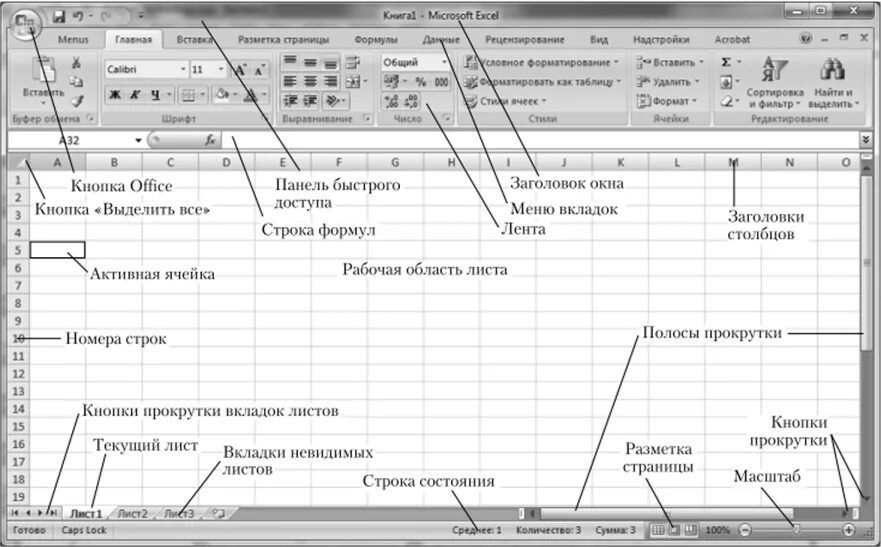Click the zoom slider handle in the status bar
The image size is (881, 547).
click(796, 530)
